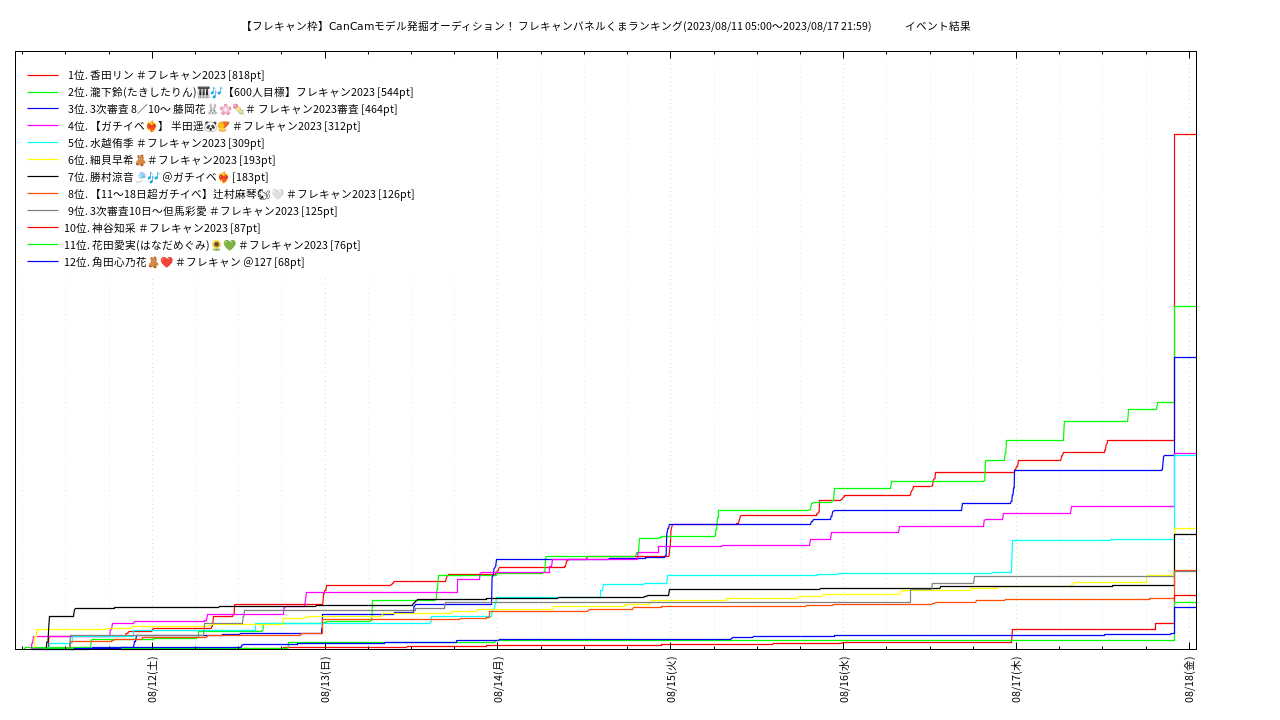
Task: Click the black legend line for 7位
Action: pos(43,177)
